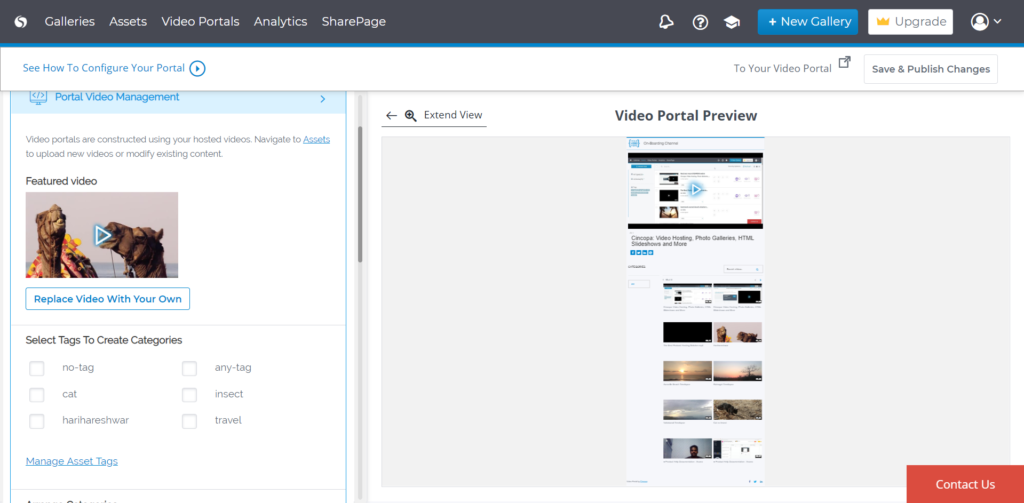Open the Manage Asset Tags link
This screenshot has width=1024, height=503.
(x=71, y=461)
